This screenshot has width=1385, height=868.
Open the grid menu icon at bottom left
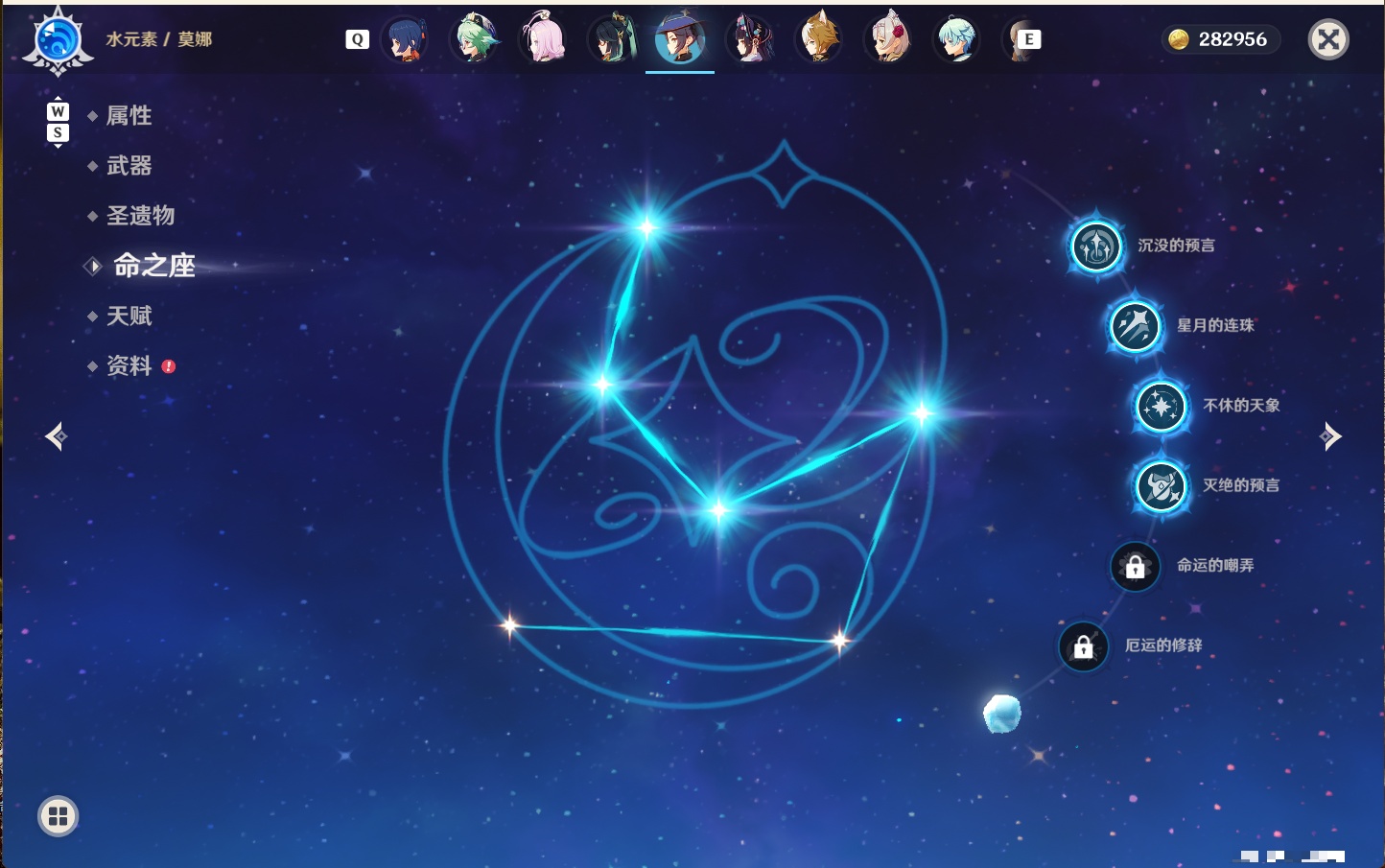(x=58, y=816)
